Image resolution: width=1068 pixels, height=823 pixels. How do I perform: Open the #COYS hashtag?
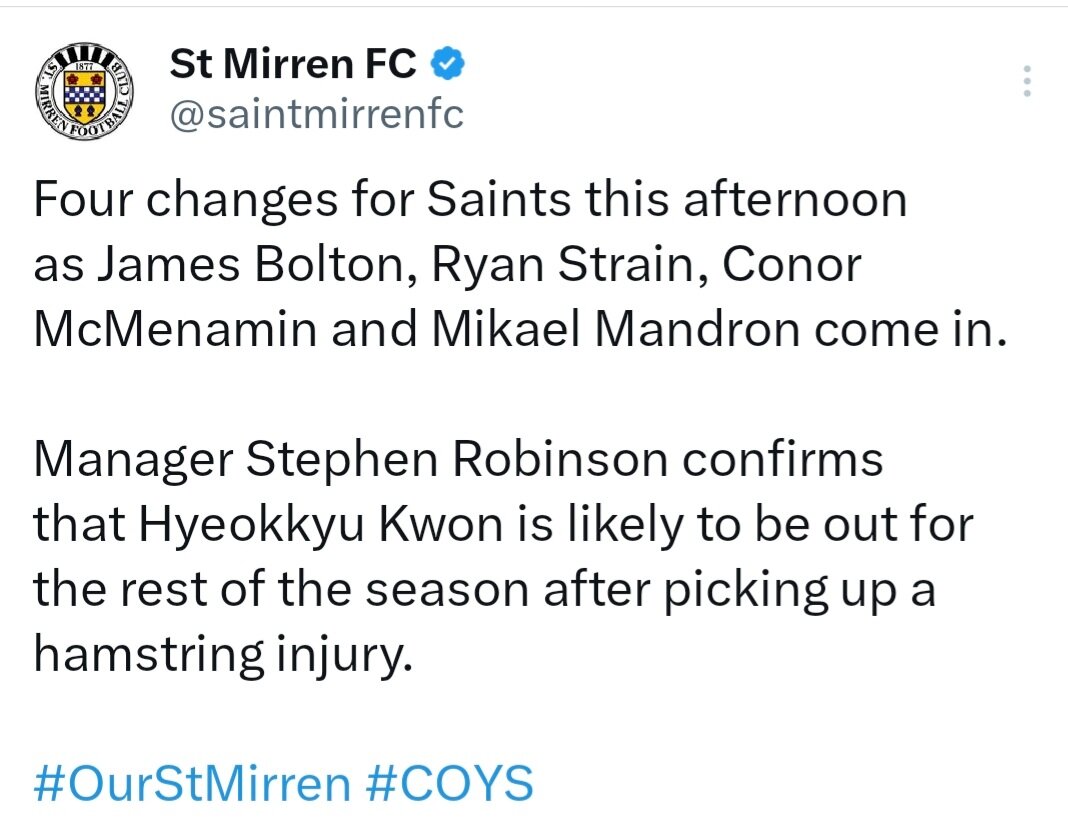tap(450, 783)
